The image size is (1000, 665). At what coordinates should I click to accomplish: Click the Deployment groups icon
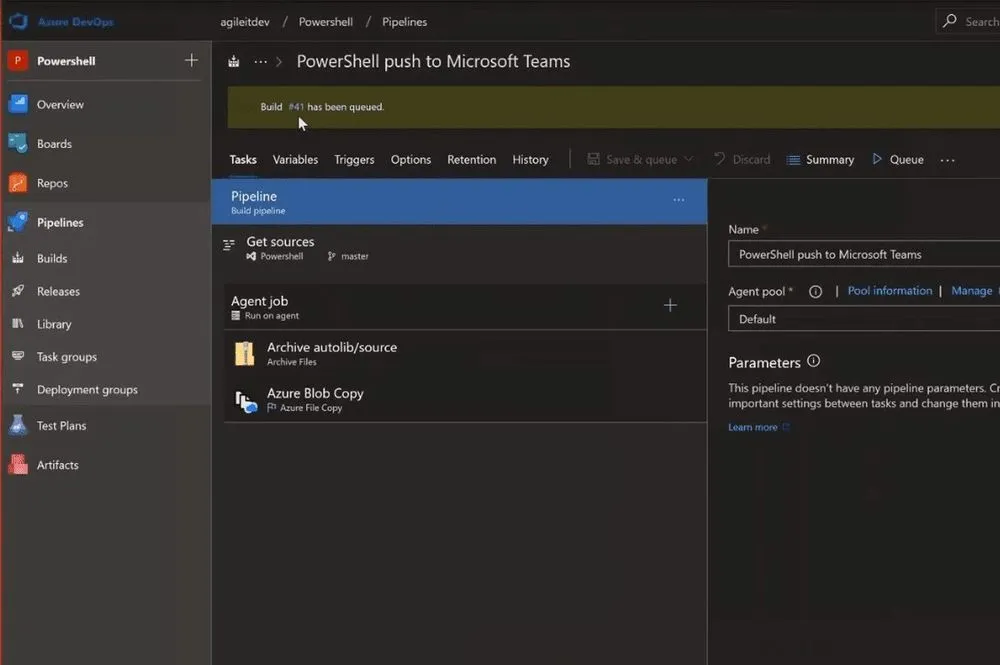[x=18, y=388]
